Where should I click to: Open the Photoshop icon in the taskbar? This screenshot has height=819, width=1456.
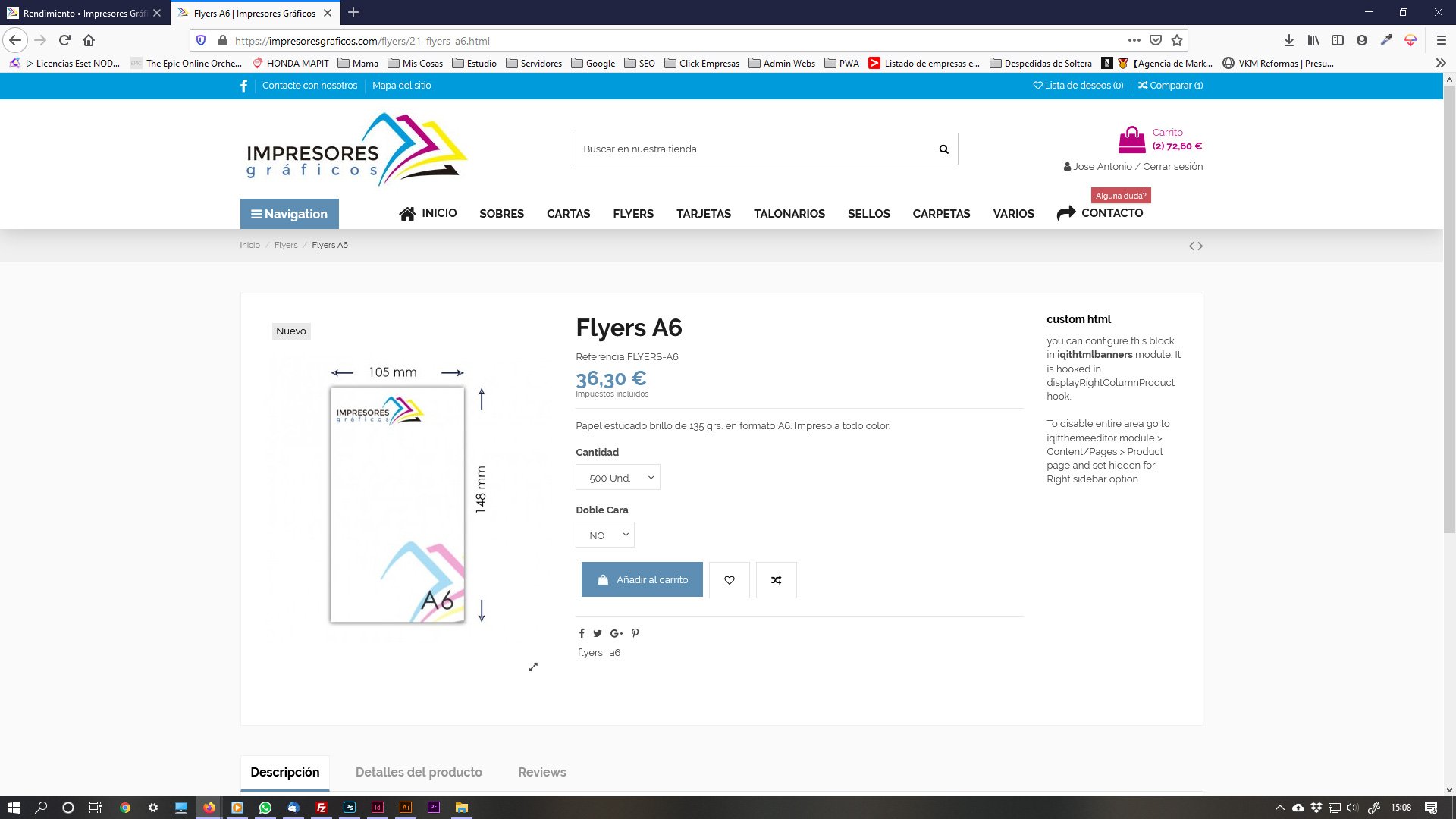pyautogui.click(x=350, y=808)
